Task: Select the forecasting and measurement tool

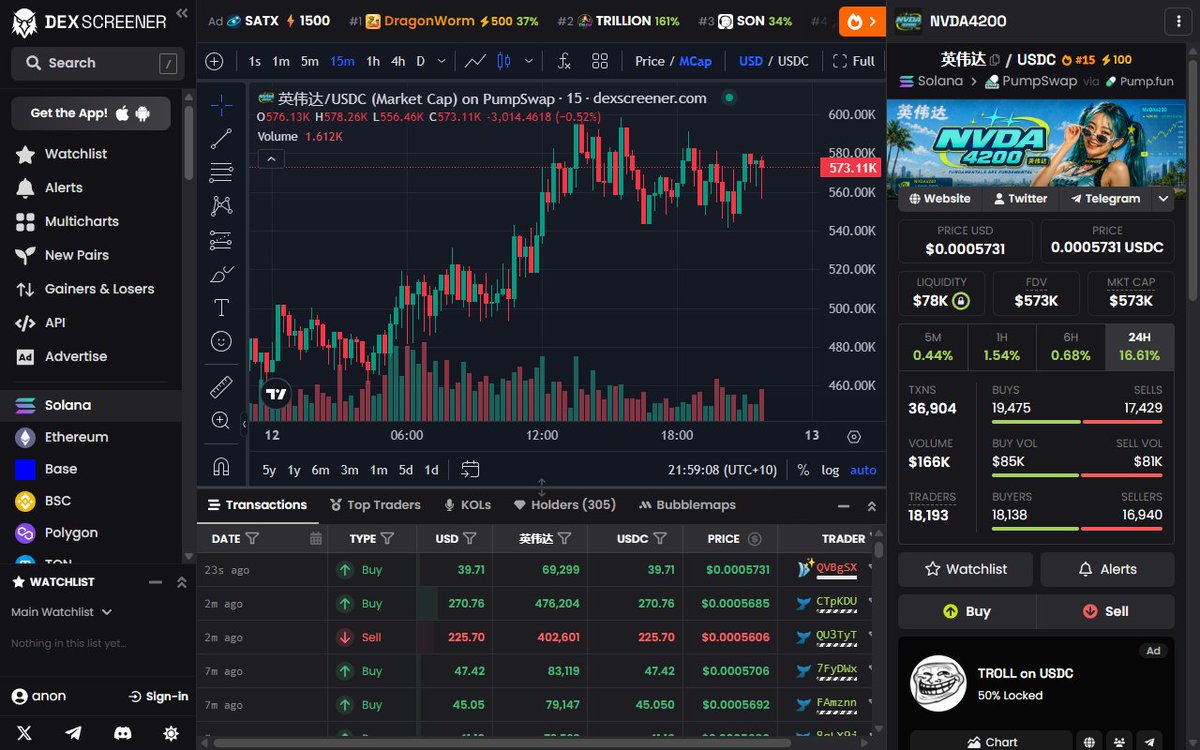Action: (x=221, y=240)
